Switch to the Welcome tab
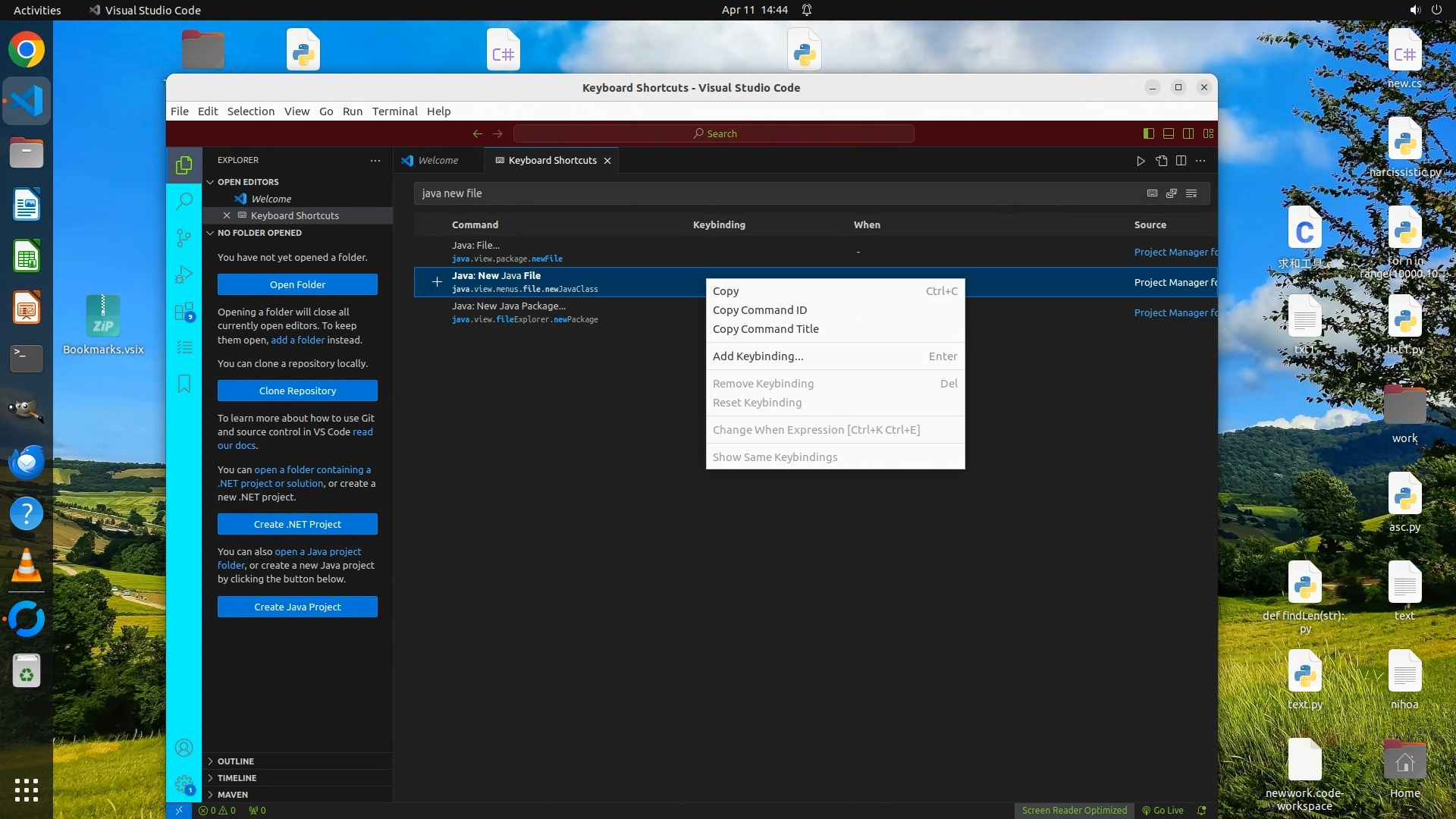 pos(438,161)
